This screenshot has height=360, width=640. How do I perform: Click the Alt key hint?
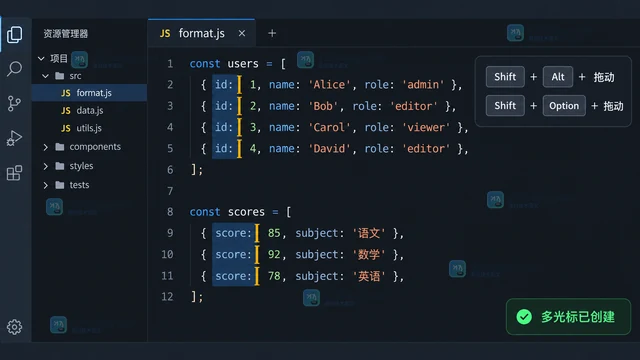558,77
